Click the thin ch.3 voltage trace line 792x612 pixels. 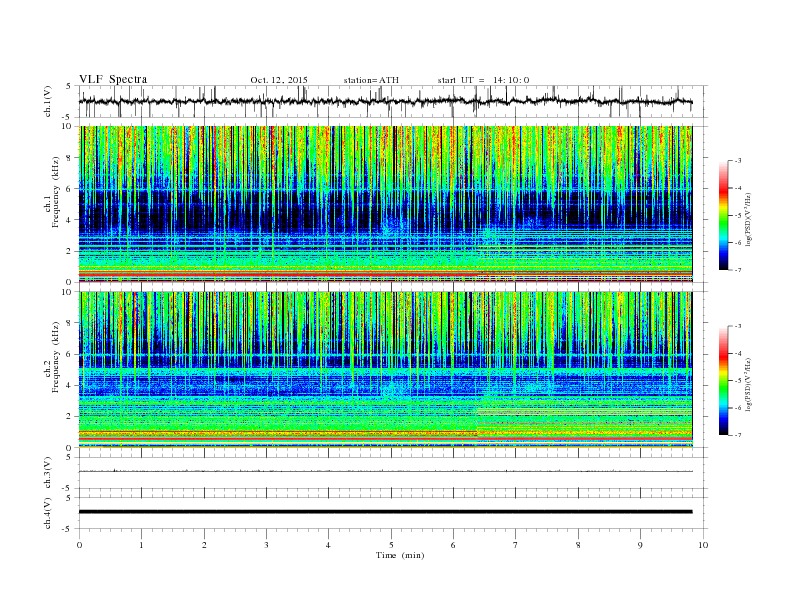pos(385,471)
